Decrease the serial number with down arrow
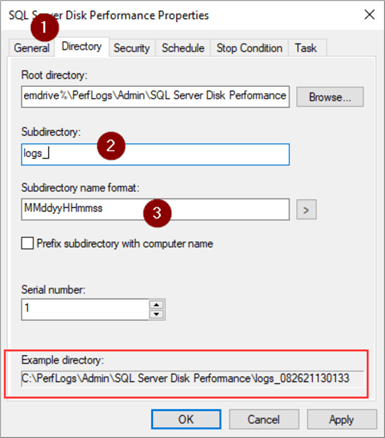The width and height of the screenshot is (385, 438). pos(156,314)
